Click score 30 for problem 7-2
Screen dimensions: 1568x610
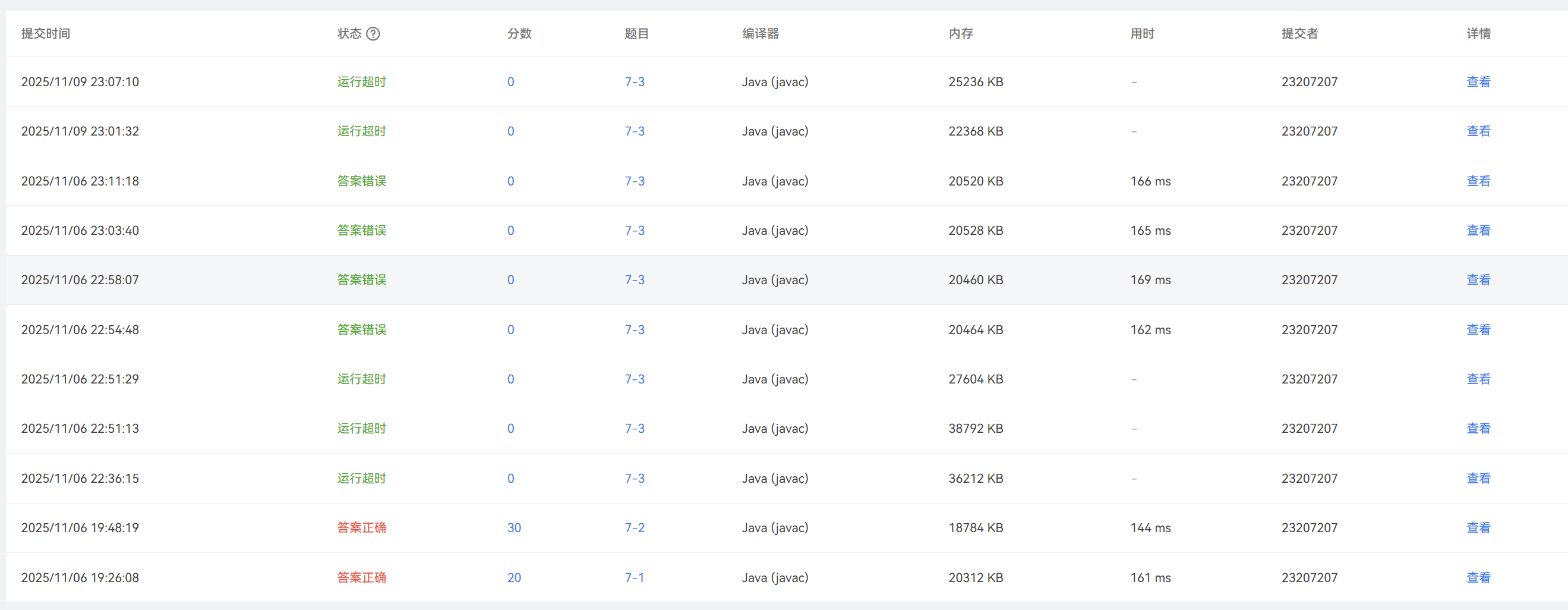coord(514,528)
